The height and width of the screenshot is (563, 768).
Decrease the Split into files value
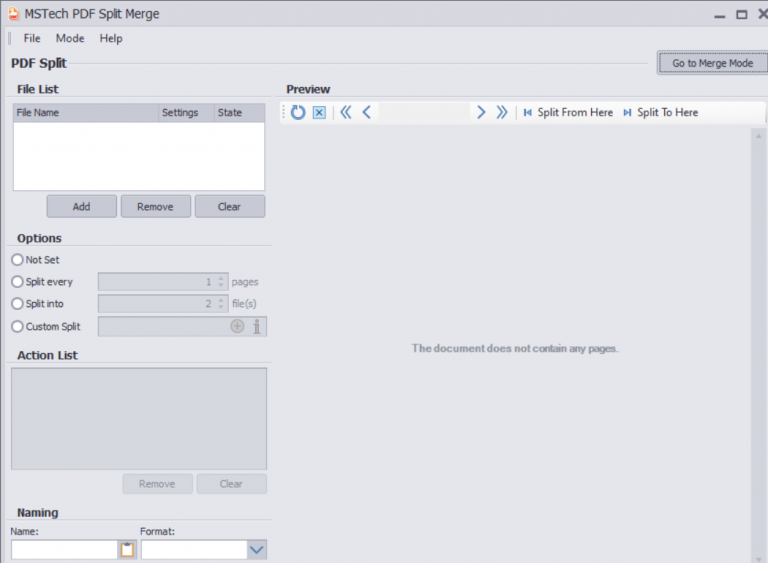(221, 307)
